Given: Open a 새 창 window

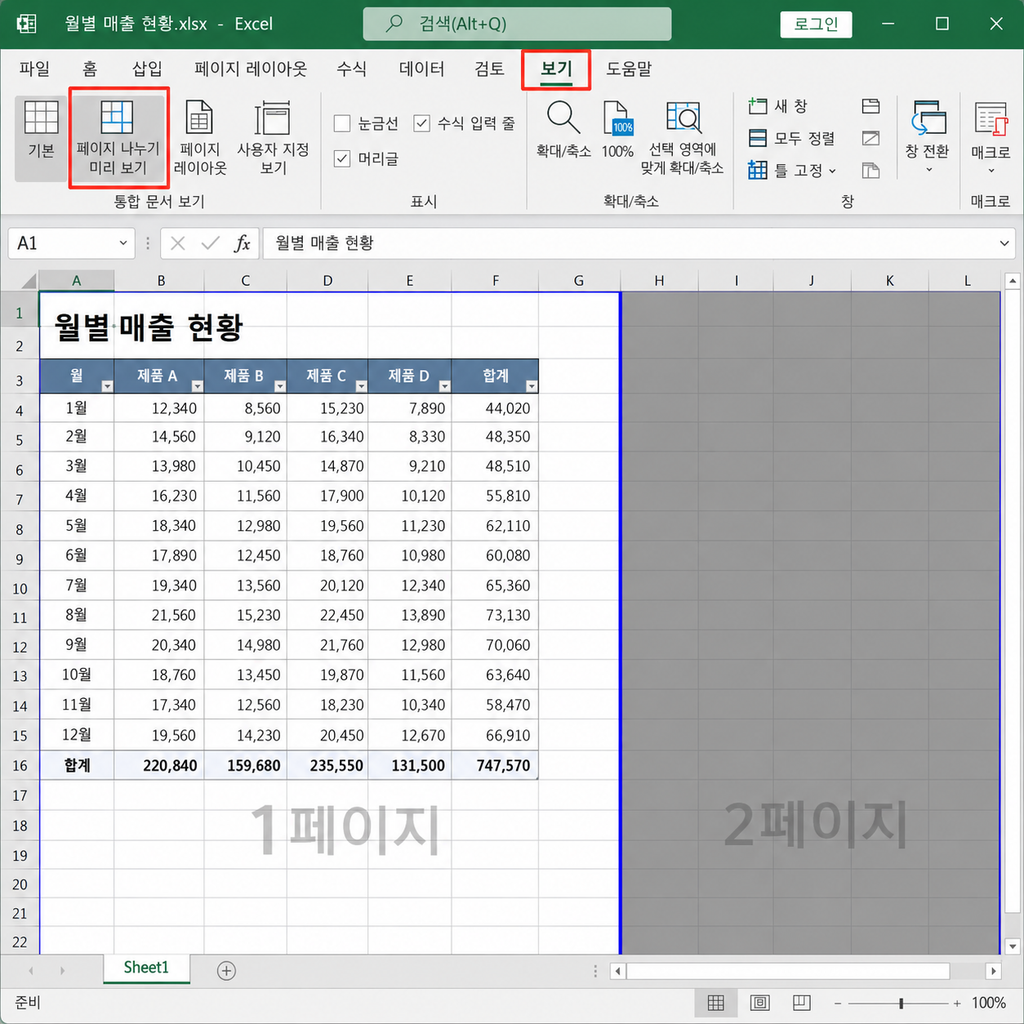Looking at the screenshot, I should point(778,106).
